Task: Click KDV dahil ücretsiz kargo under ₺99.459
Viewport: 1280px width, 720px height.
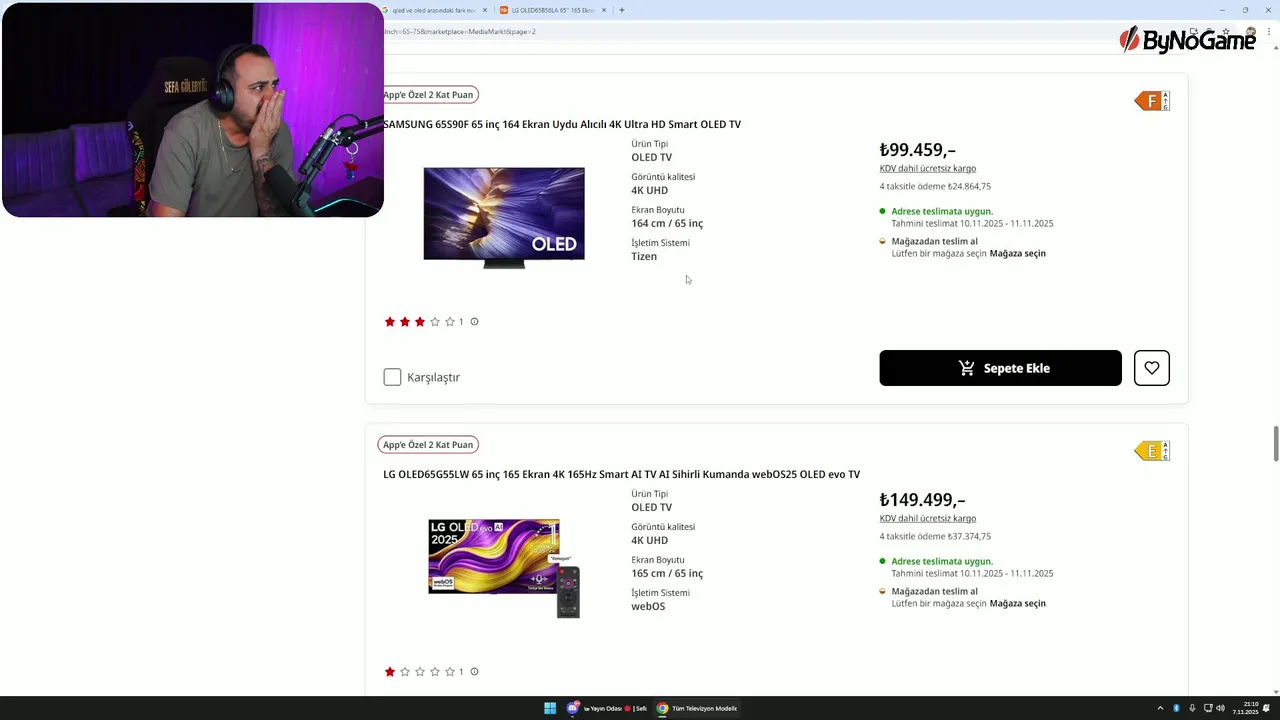Action: tap(928, 168)
